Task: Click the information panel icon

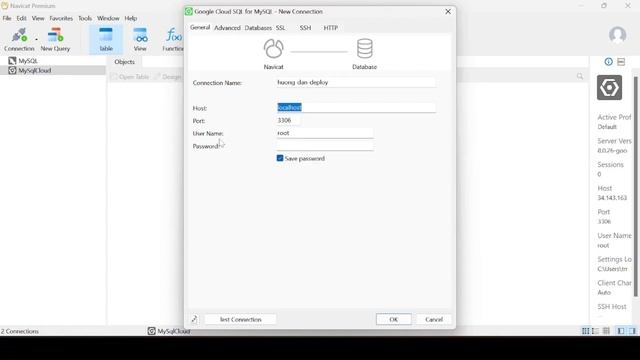Action: click(608, 62)
